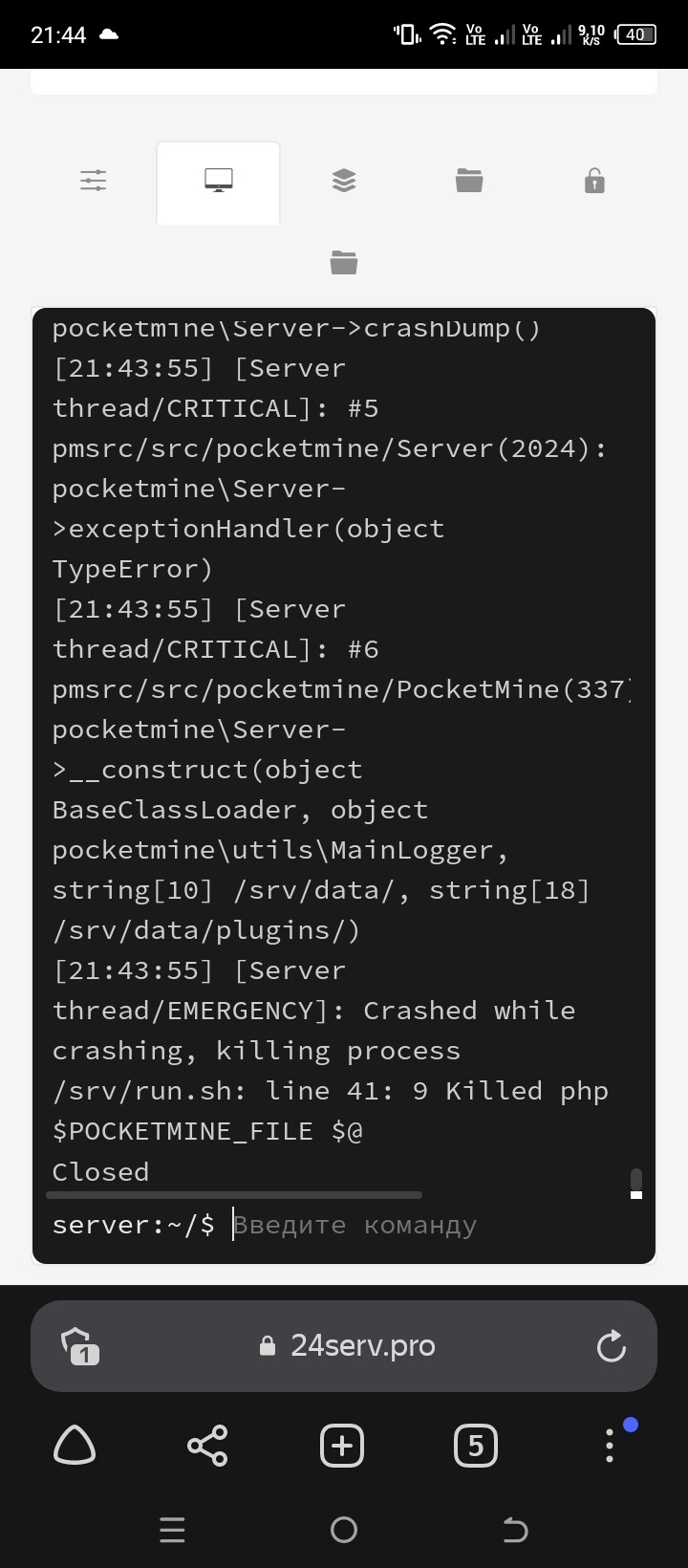
Task: Click the folder icon beside the padlock
Action: click(x=469, y=181)
